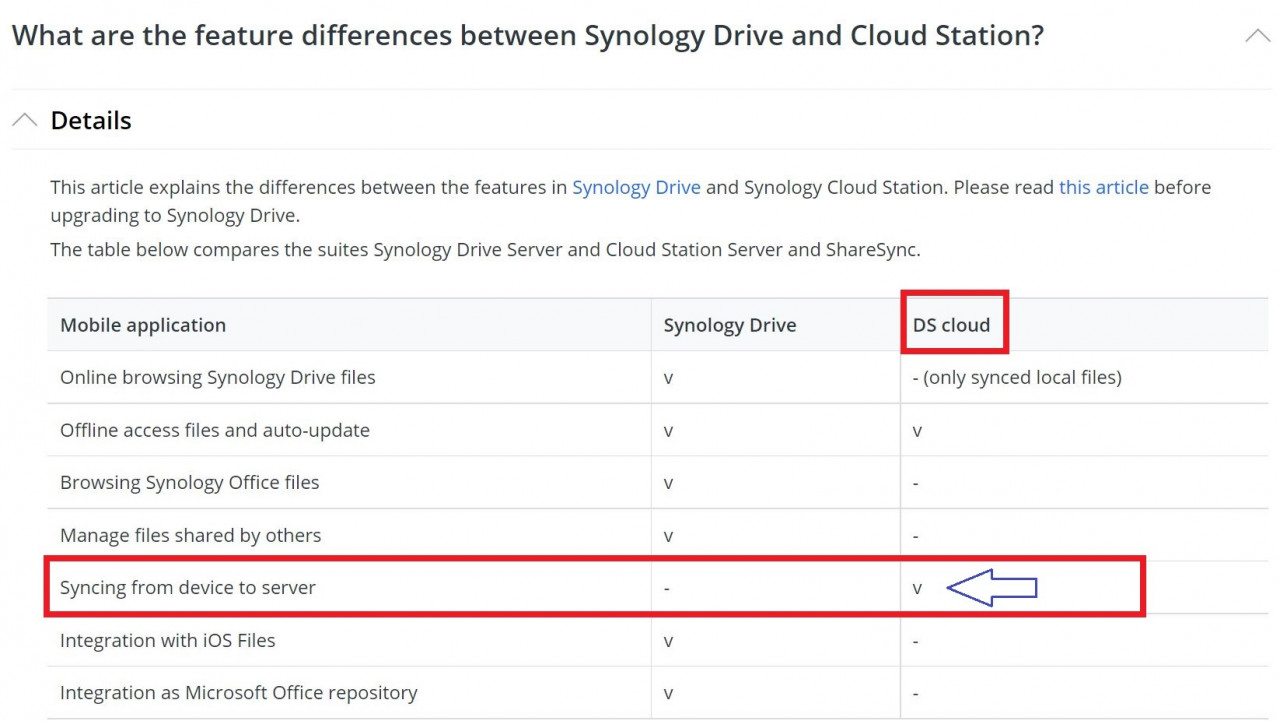Open the Synology Drive hyperlink
This screenshot has height=721, width=1280.
[x=636, y=187]
